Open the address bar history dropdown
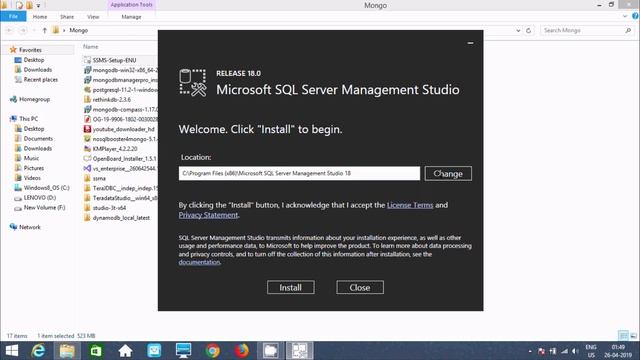 [518, 30]
